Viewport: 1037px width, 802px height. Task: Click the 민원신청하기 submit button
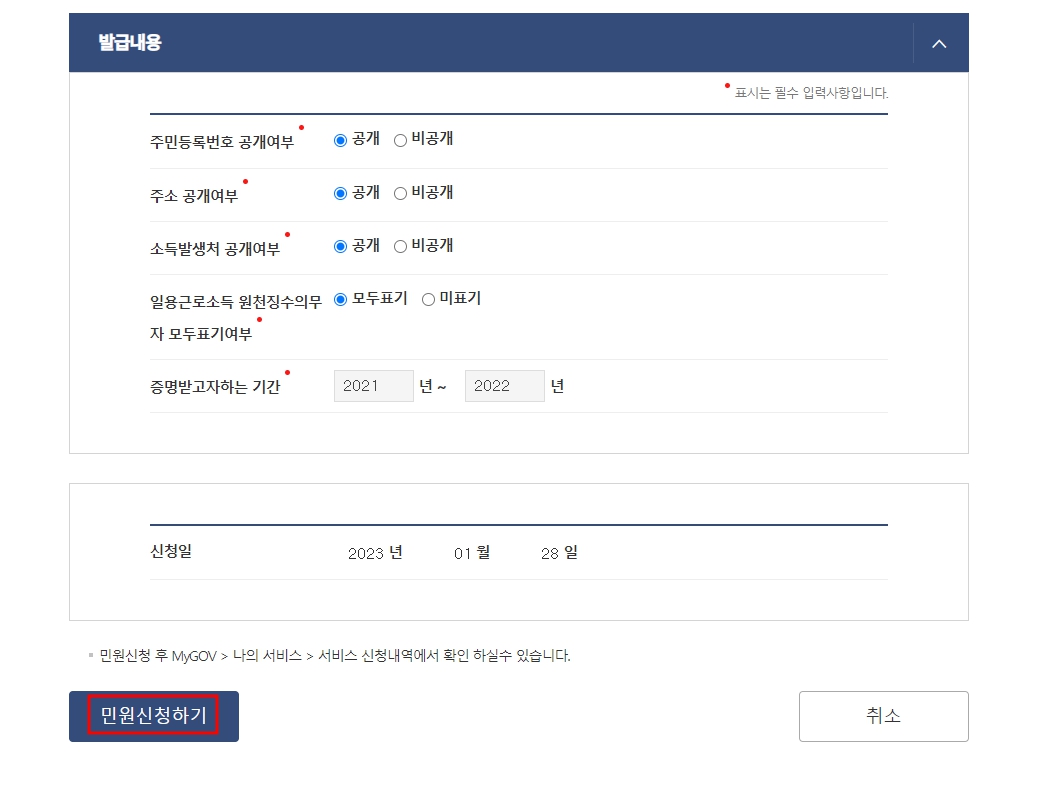[x=153, y=716]
